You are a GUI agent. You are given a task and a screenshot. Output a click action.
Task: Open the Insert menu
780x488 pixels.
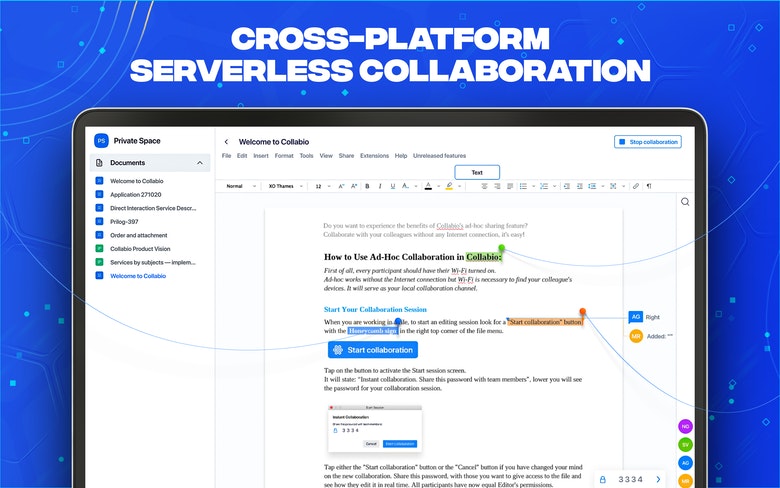click(261, 156)
